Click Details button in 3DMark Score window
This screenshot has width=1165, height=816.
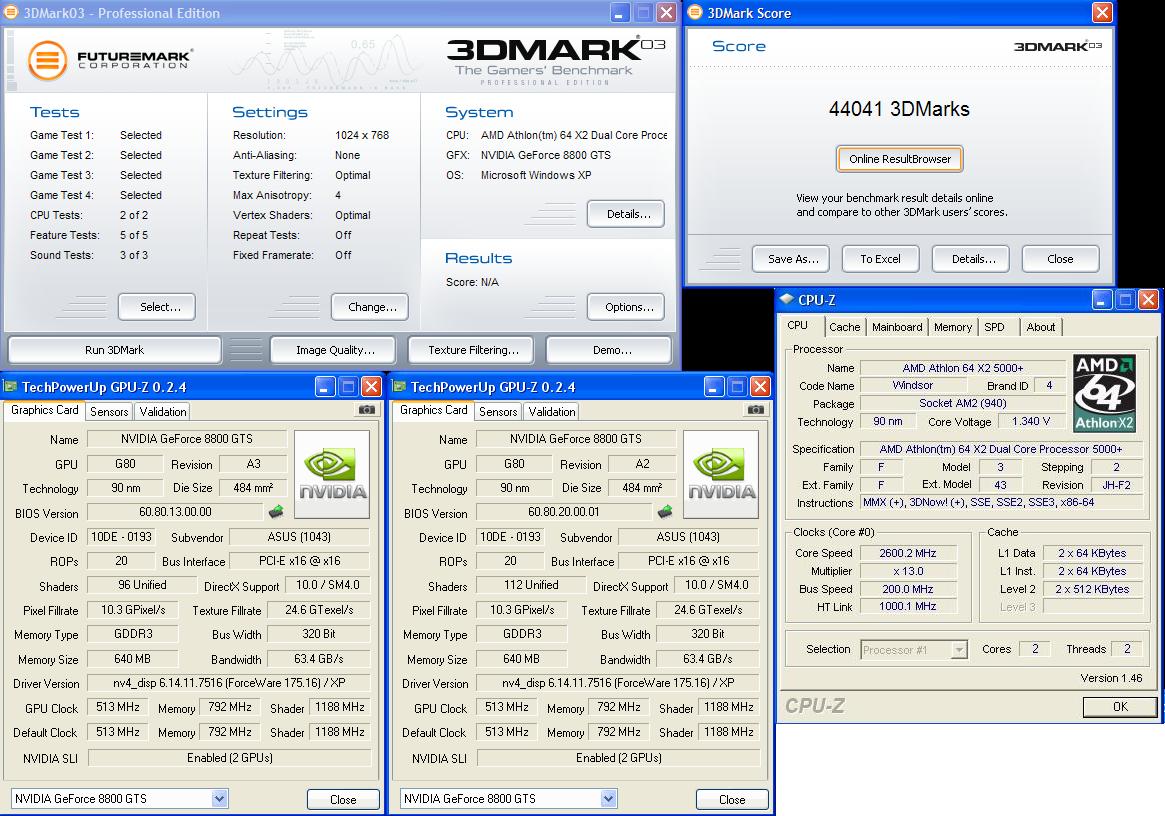(973, 259)
